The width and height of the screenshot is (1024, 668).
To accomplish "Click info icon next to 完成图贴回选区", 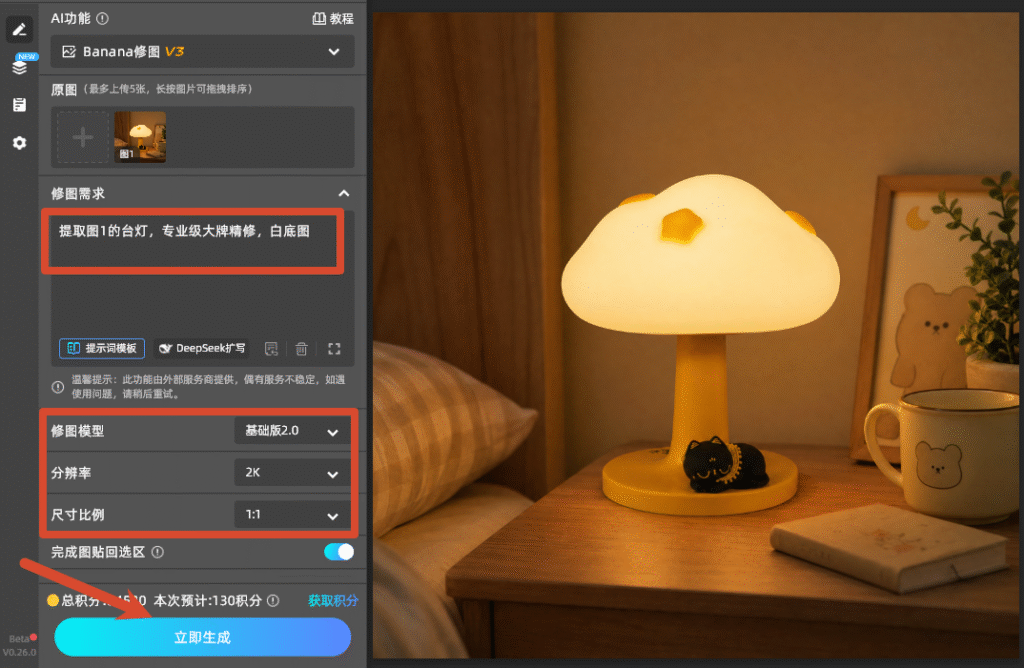I will [x=157, y=552].
